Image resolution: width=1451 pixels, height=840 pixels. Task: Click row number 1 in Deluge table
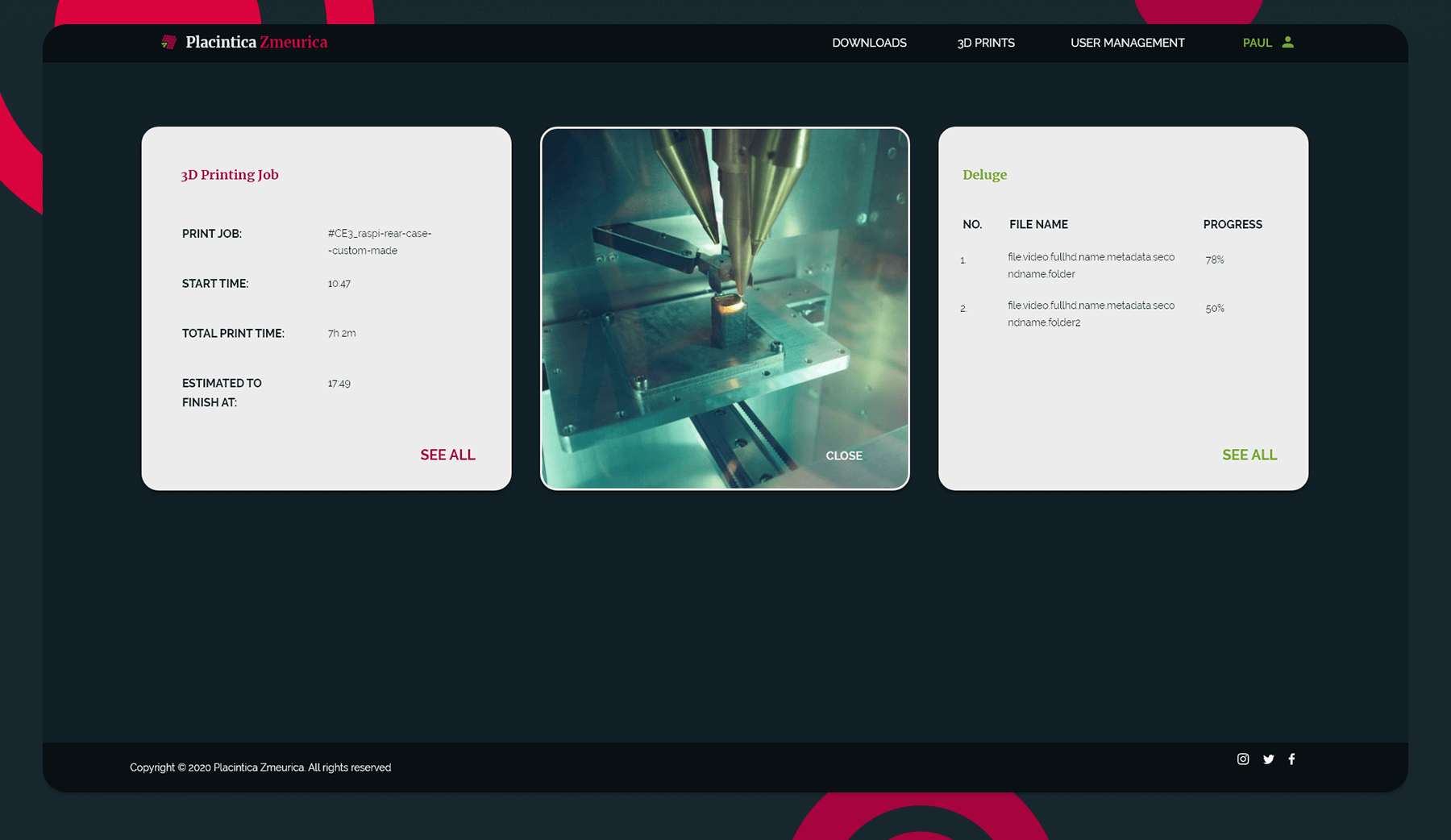pyautogui.click(x=962, y=260)
